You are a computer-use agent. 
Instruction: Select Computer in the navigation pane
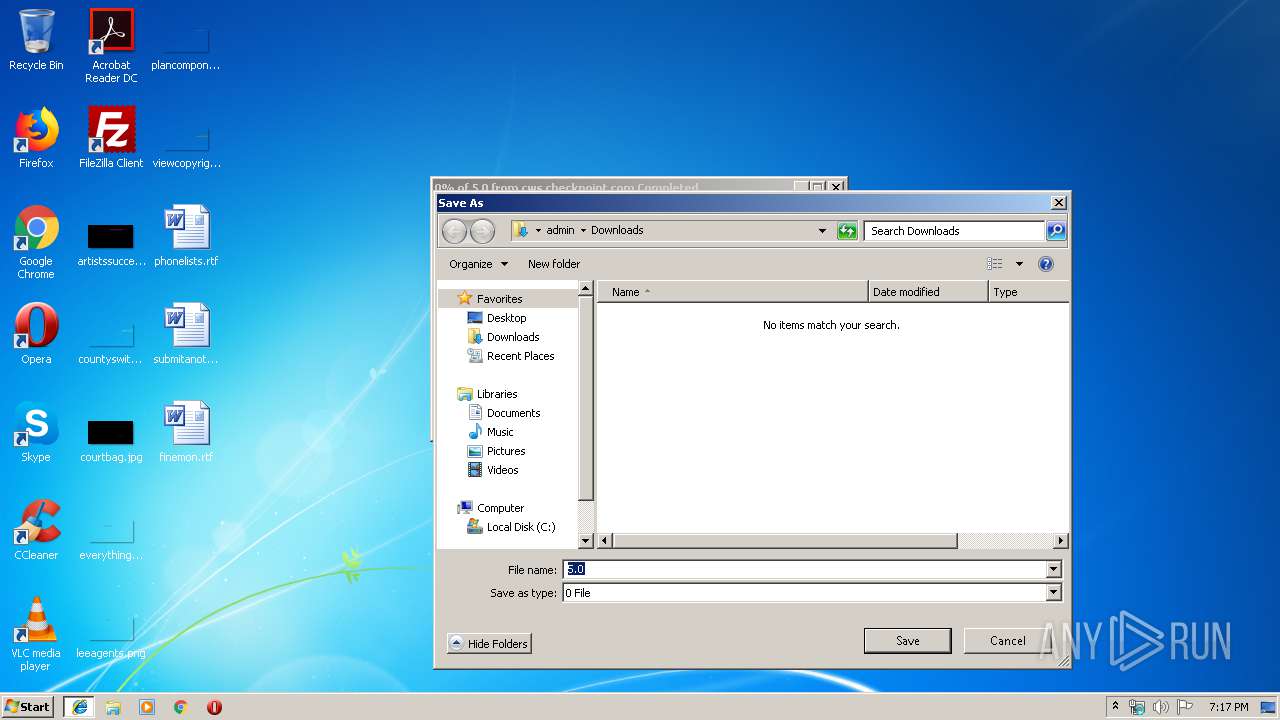tap(500, 508)
